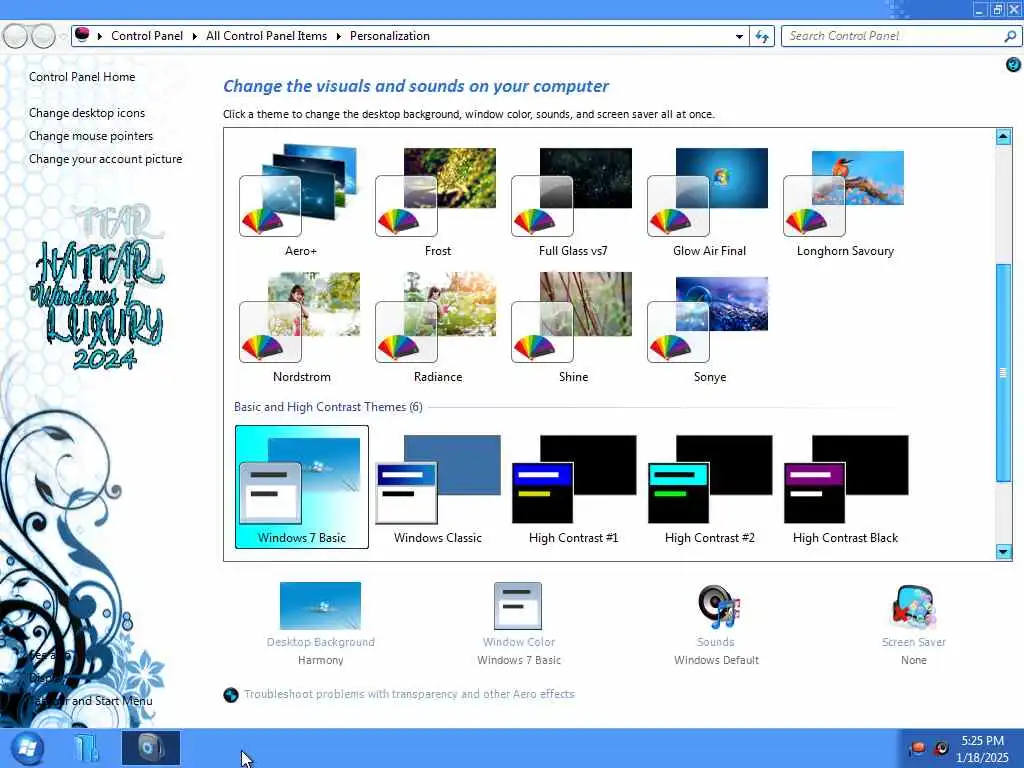This screenshot has height=768, width=1024.
Task: Apply the Longhorn Savoury theme
Action: pyautogui.click(x=844, y=199)
